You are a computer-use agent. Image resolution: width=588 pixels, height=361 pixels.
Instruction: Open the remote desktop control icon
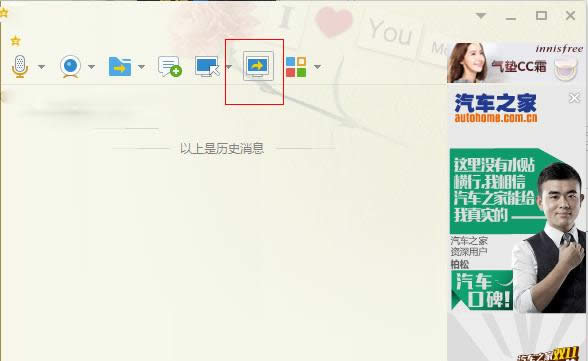tap(207, 67)
